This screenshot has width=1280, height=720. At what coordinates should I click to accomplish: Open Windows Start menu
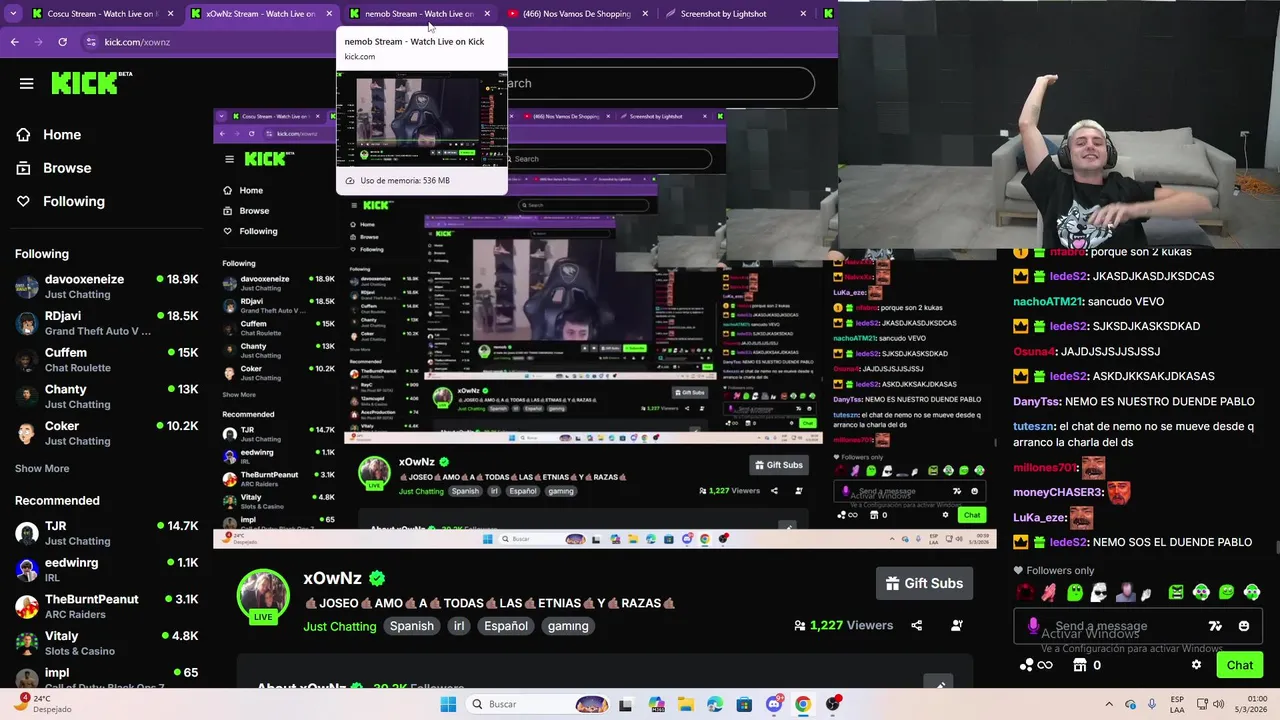448,704
